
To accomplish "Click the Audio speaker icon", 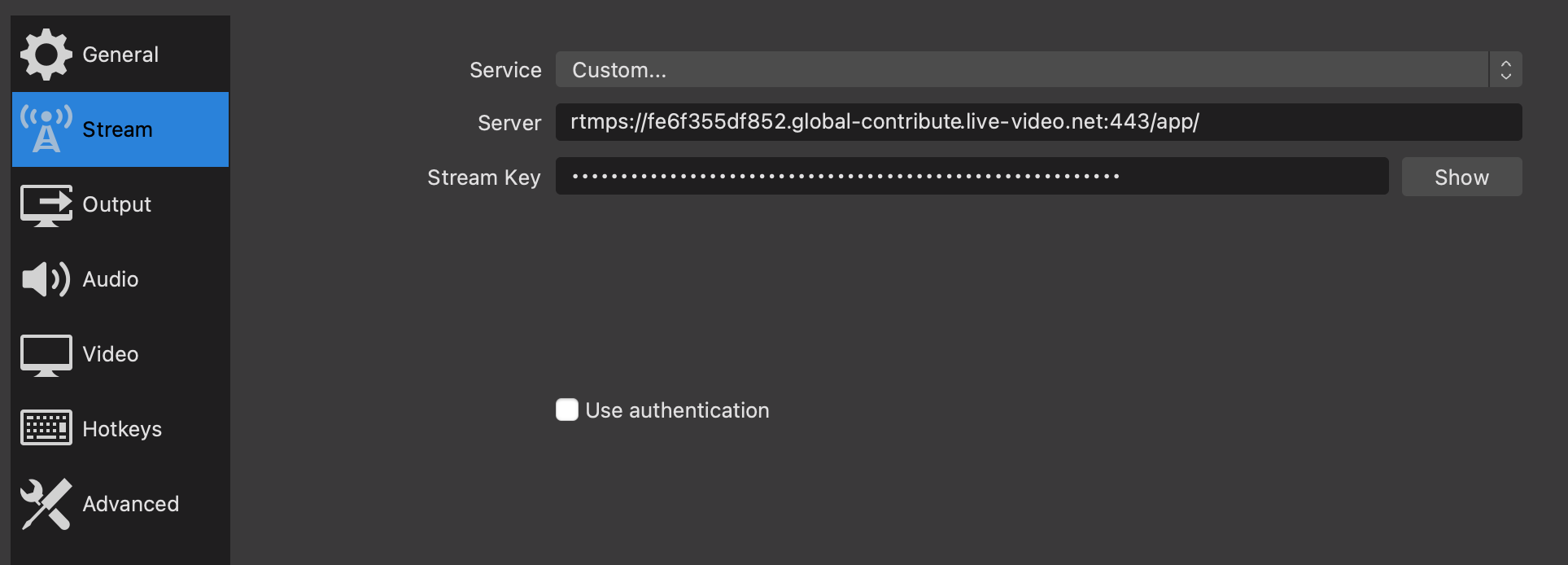I will 46,279.
